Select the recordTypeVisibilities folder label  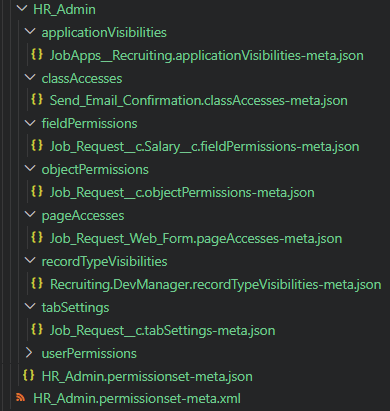coord(104,262)
